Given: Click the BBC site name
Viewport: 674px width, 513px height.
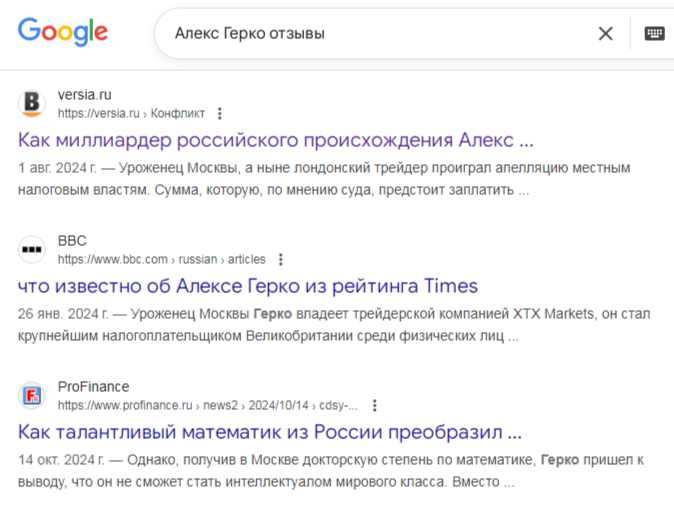Looking at the screenshot, I should (72, 241).
